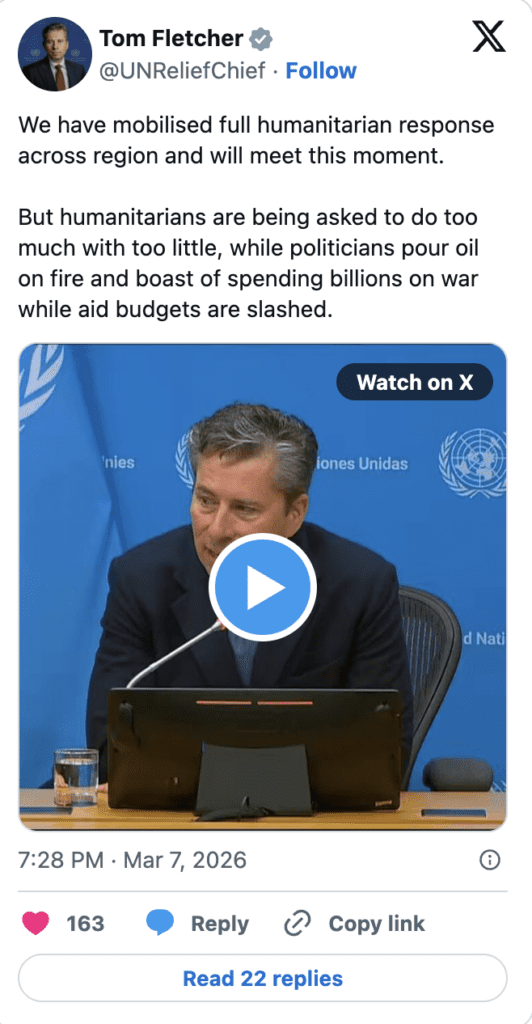Click the Copy link text
The height and width of the screenshot is (1024, 532).
pos(377,923)
